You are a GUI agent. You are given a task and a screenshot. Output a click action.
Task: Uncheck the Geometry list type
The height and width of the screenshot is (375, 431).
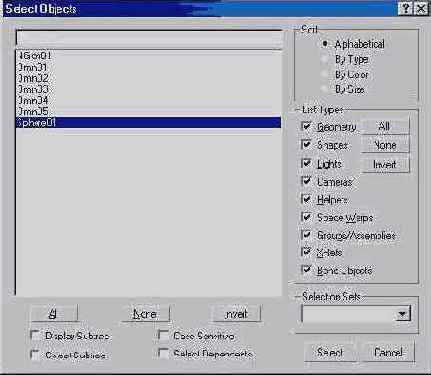coord(306,126)
